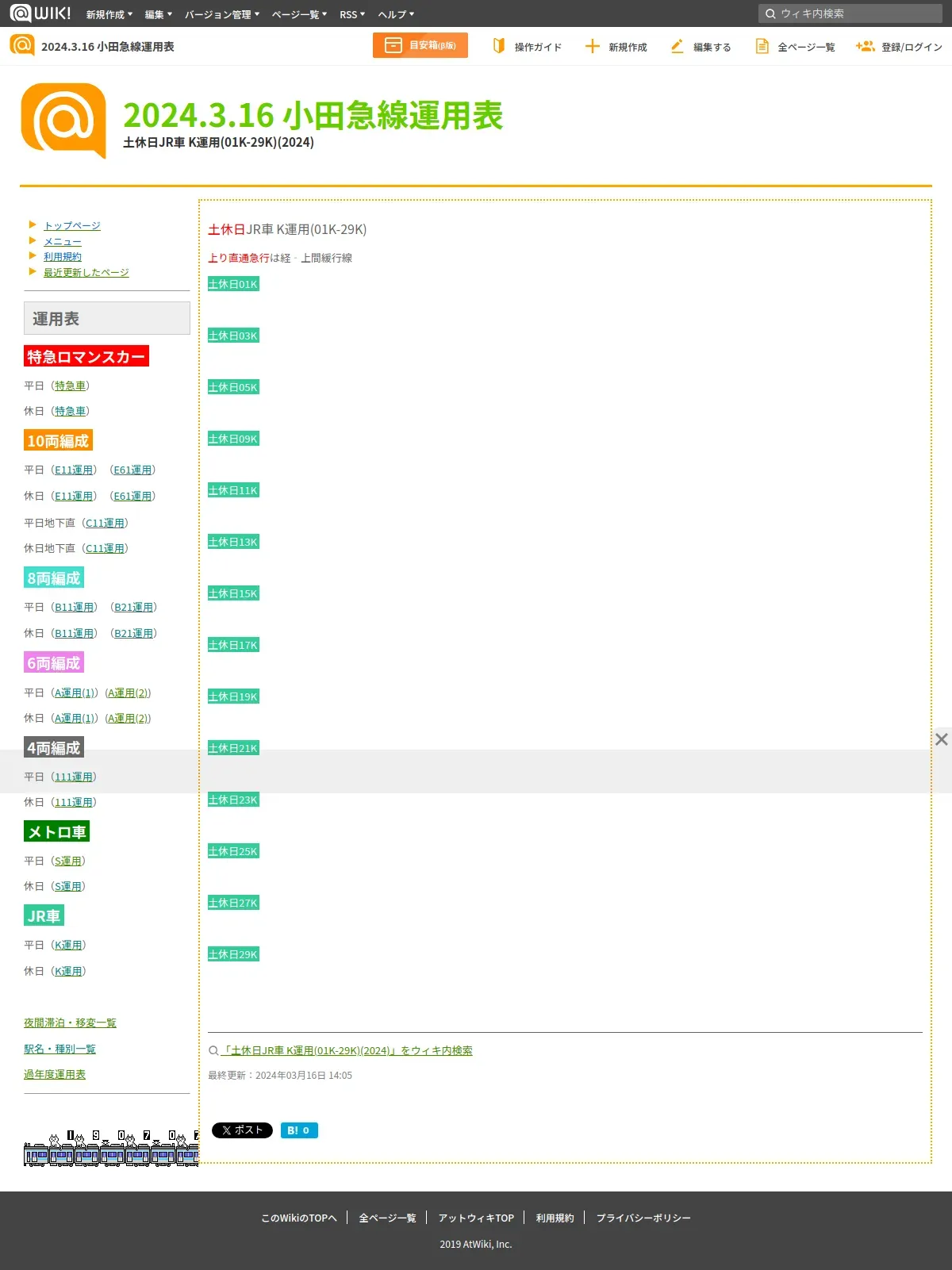
Task: Open the ヘルプ dropdown menu
Action: point(396,14)
